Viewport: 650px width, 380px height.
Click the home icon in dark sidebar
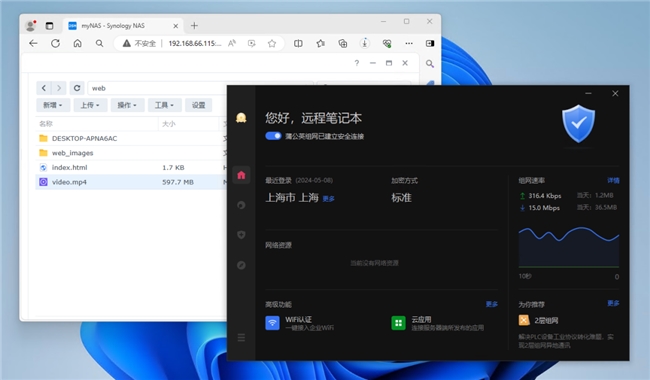coord(241,175)
